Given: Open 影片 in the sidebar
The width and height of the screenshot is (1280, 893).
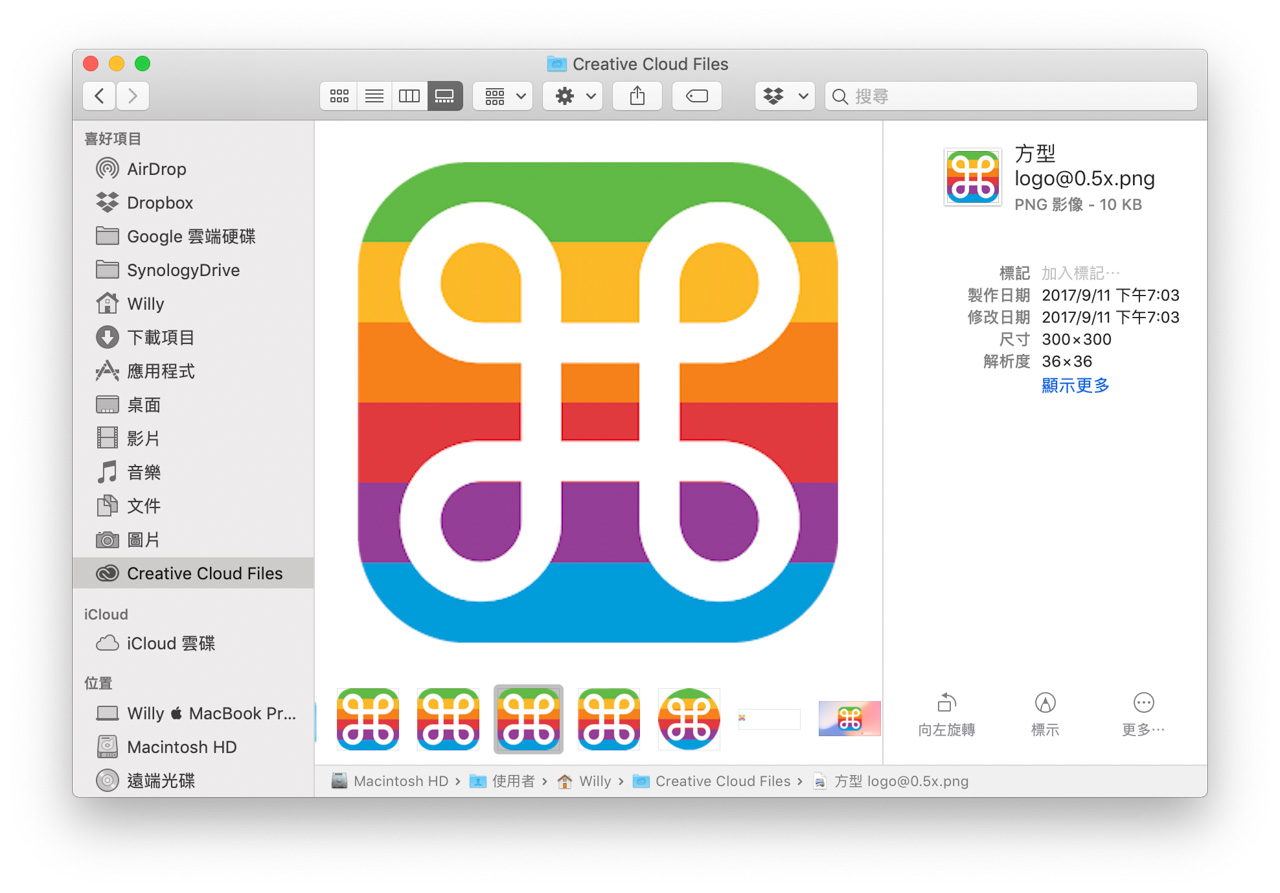Looking at the screenshot, I should click(x=193, y=438).
